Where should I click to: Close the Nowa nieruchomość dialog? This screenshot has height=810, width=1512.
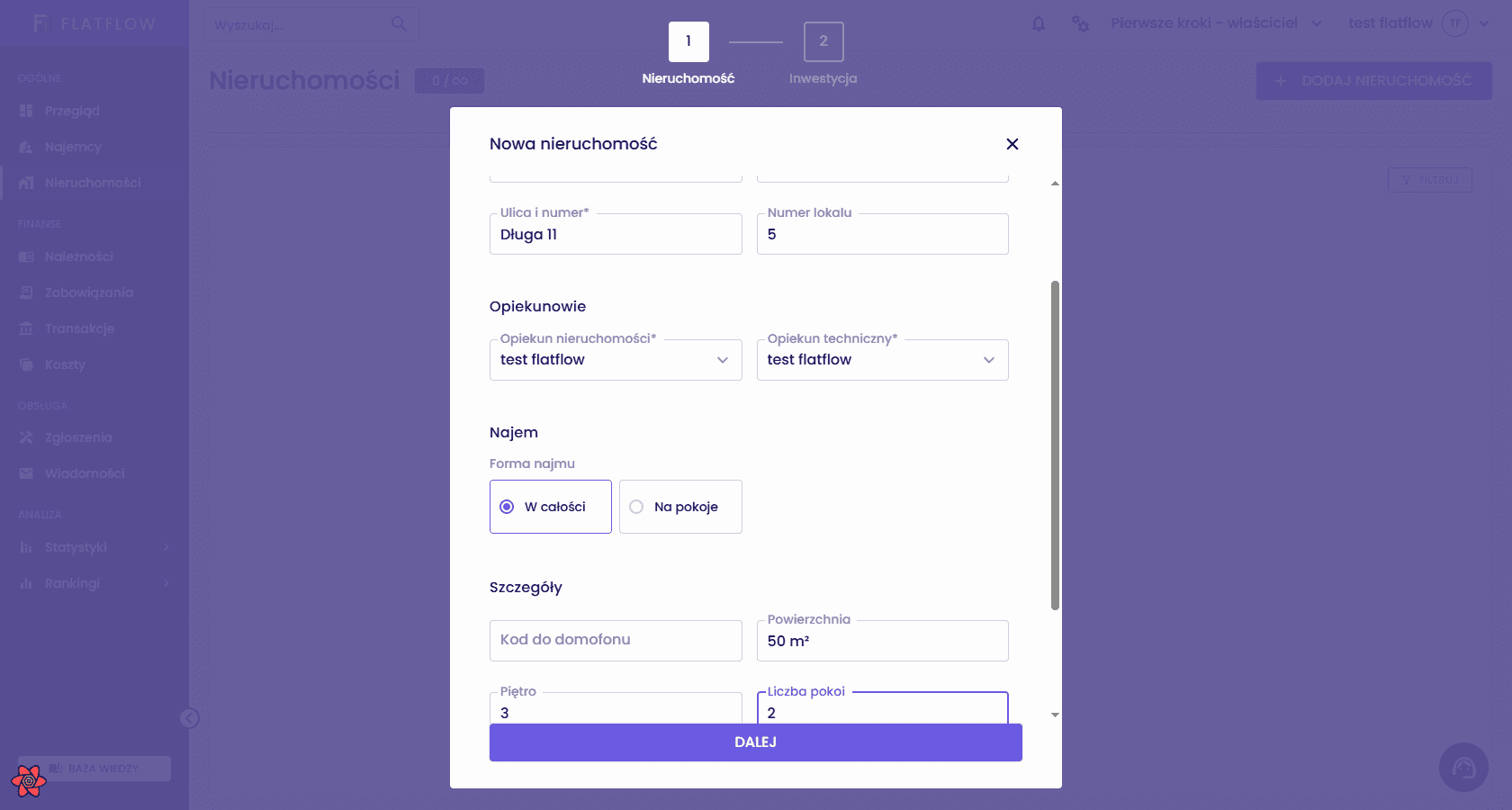click(1012, 144)
